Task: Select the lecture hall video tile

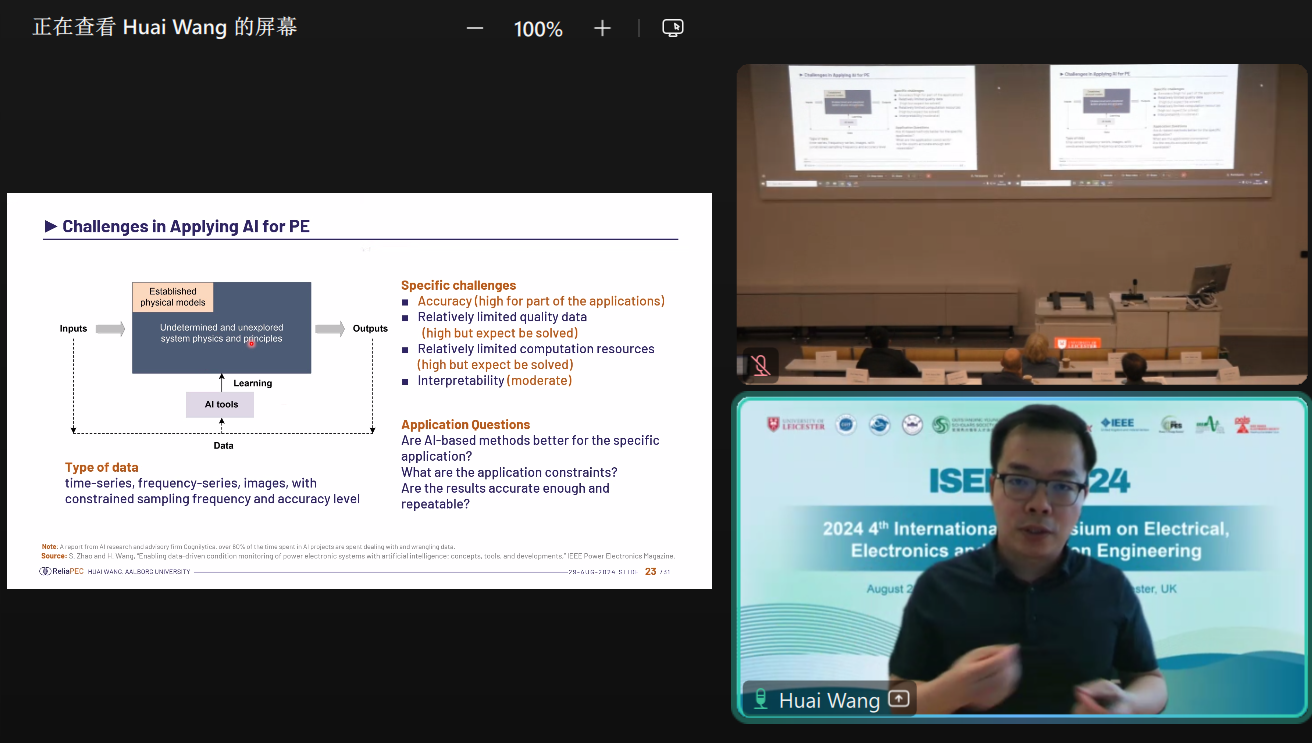Action: coord(1021,225)
